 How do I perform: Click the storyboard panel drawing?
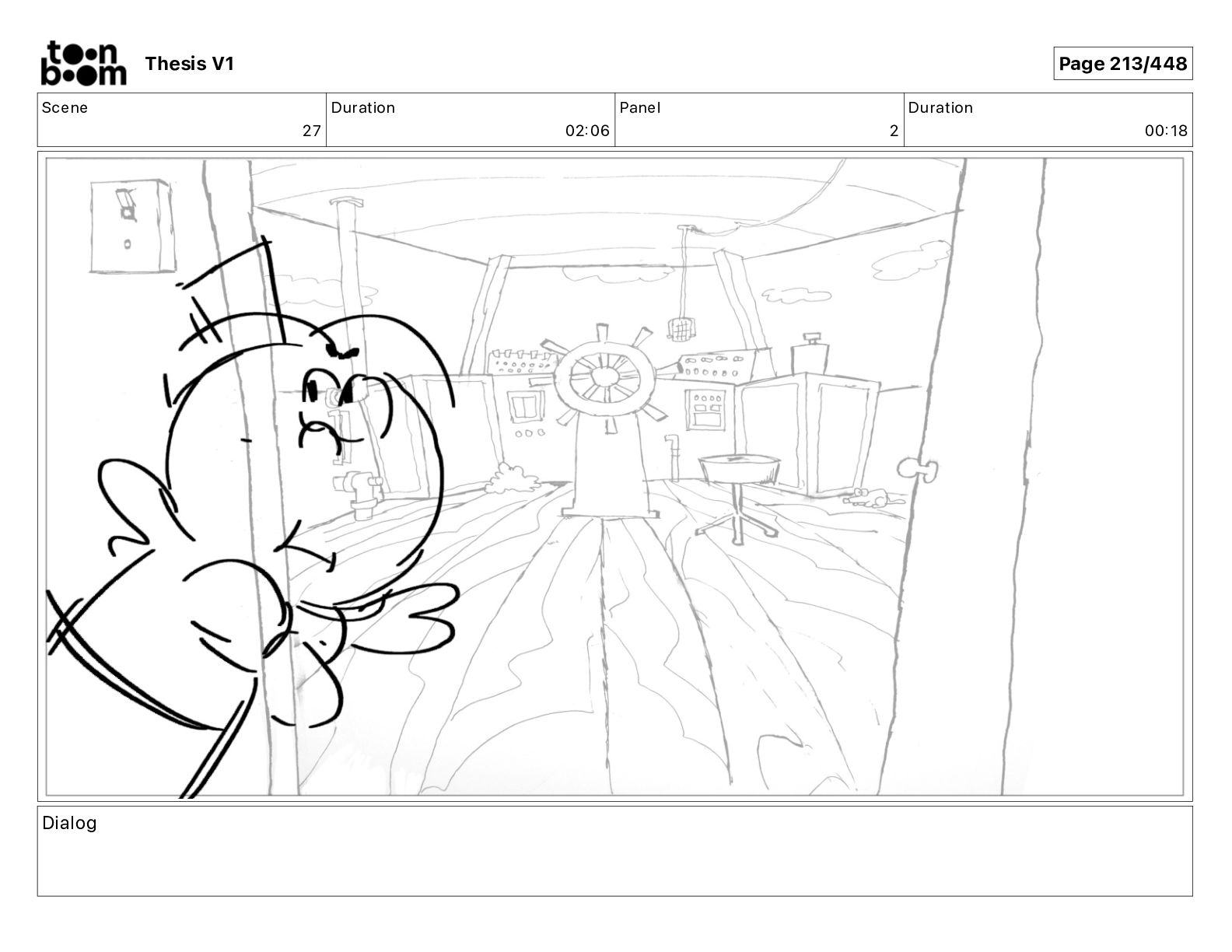pyautogui.click(x=614, y=477)
